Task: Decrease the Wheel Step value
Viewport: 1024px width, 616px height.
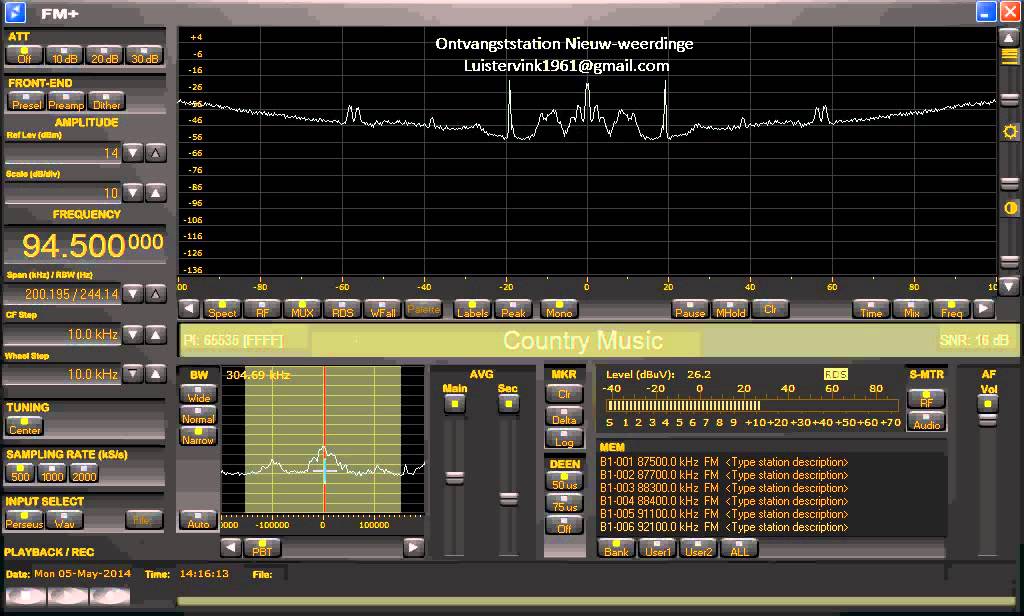Action: [x=133, y=374]
